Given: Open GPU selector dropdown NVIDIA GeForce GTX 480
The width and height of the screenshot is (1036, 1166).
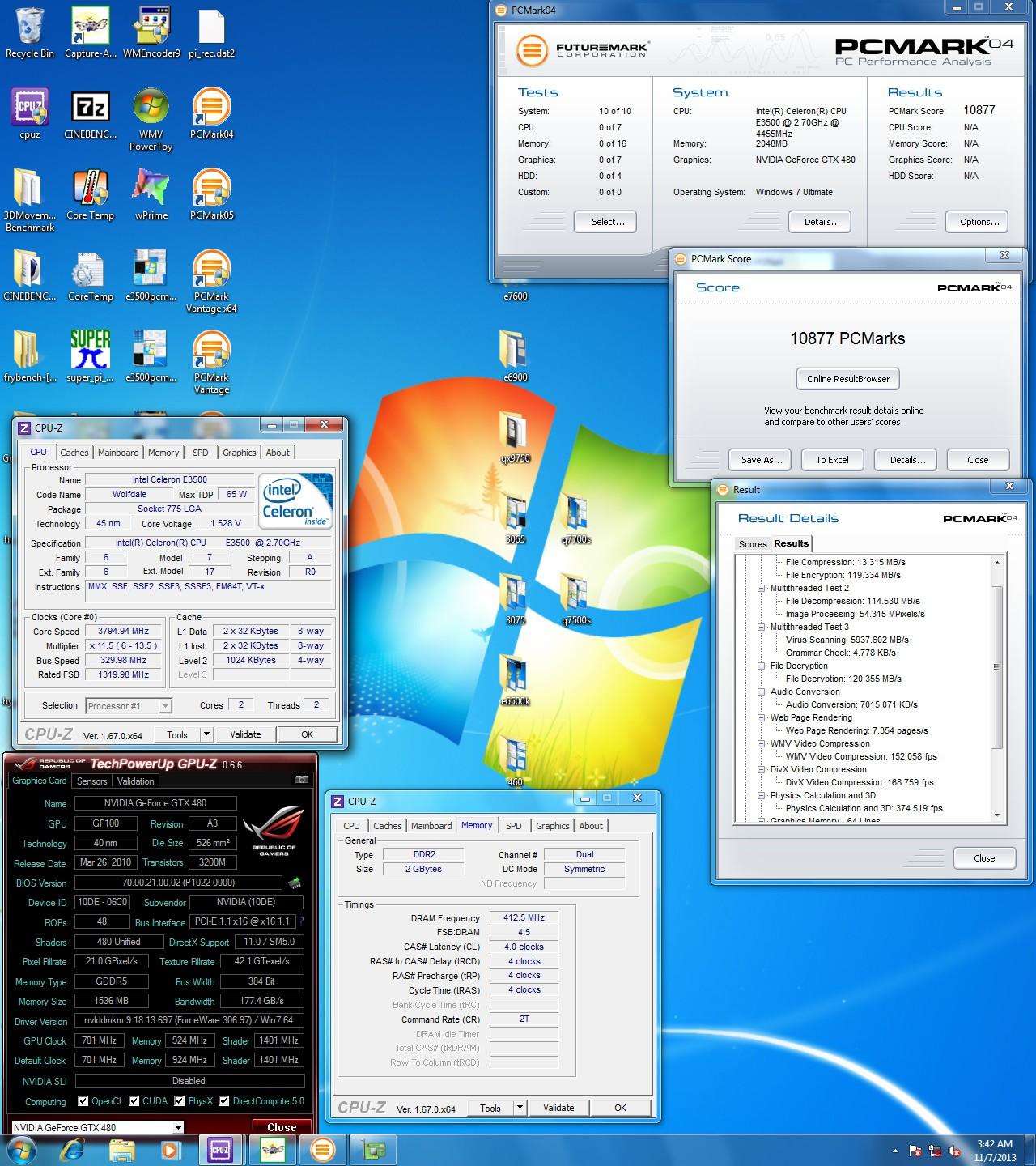Looking at the screenshot, I should pos(98,1127).
